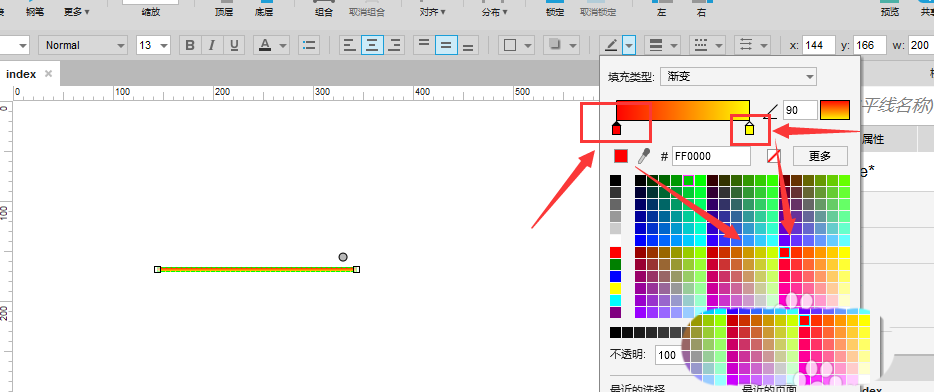Close the index tab
Viewport: 934px width, 392px height.
pyautogui.click(x=49, y=74)
